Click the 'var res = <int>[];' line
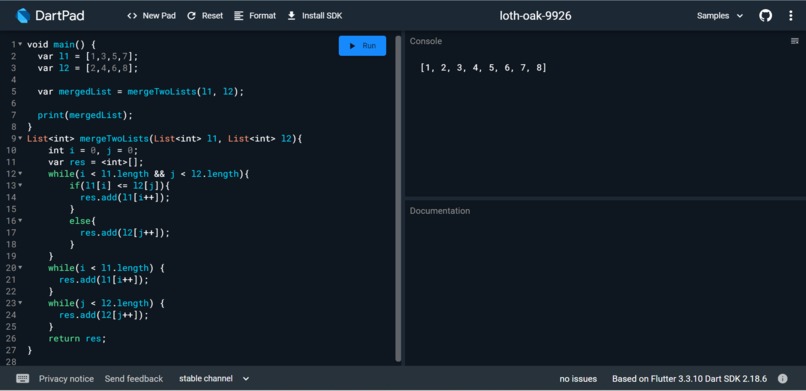Image resolution: width=806 pixels, height=391 pixels. click(96, 162)
